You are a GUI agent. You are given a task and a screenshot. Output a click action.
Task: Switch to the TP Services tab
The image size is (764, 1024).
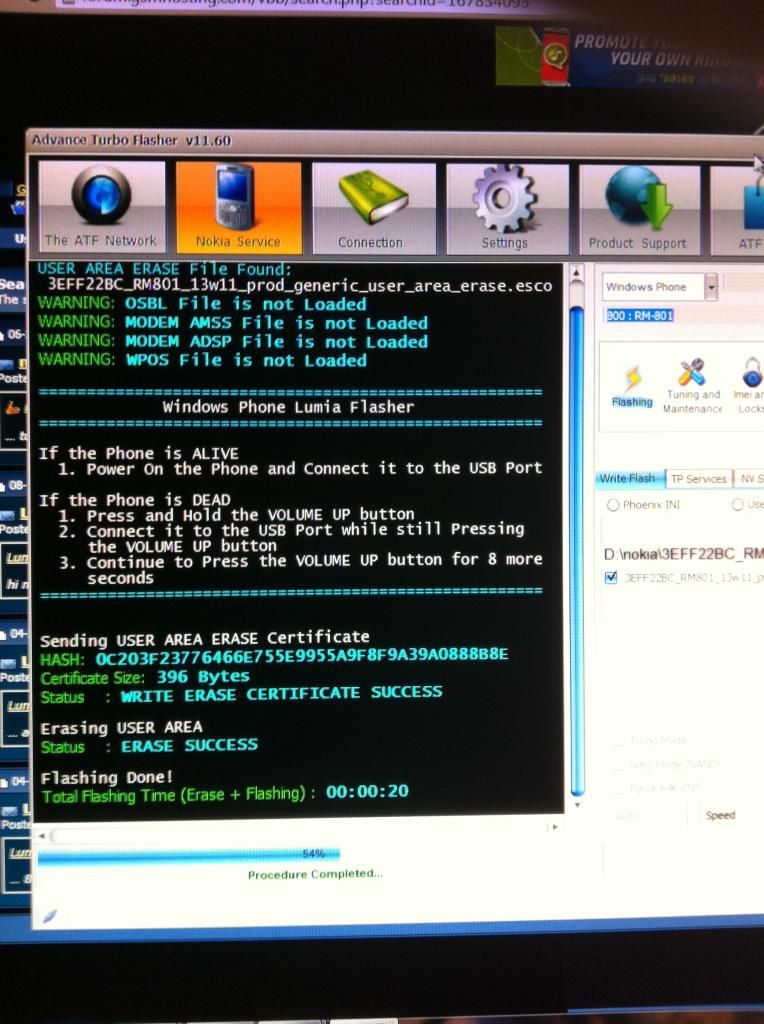(698, 479)
